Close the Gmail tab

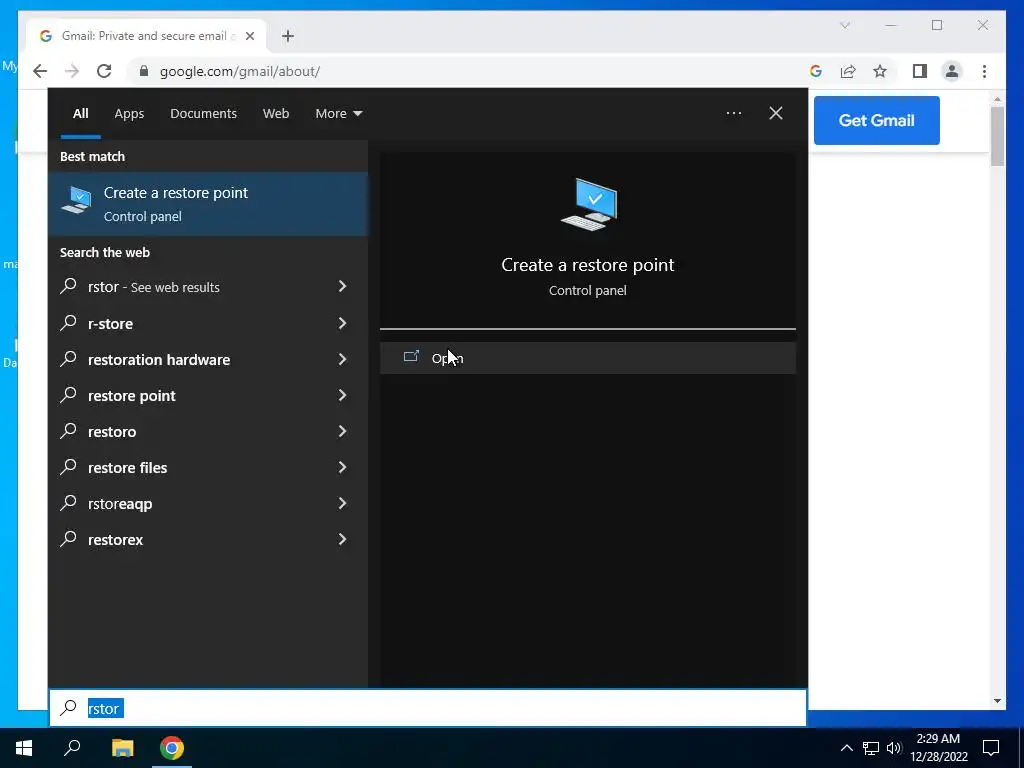(249, 36)
